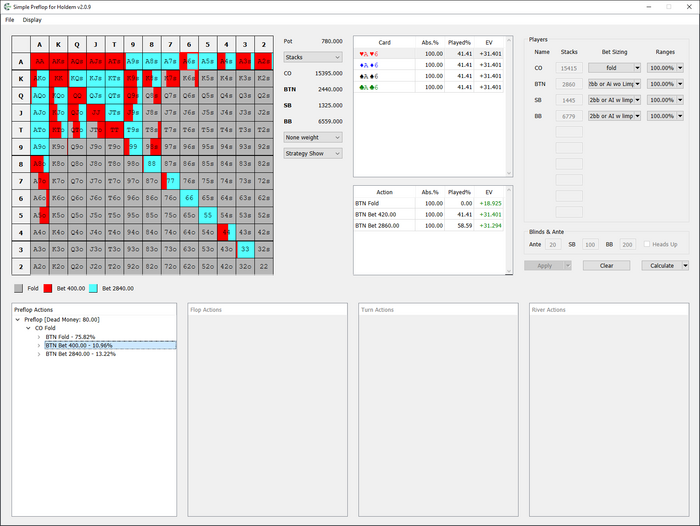Select BTN Fold - 75.82% tree item

point(70,337)
